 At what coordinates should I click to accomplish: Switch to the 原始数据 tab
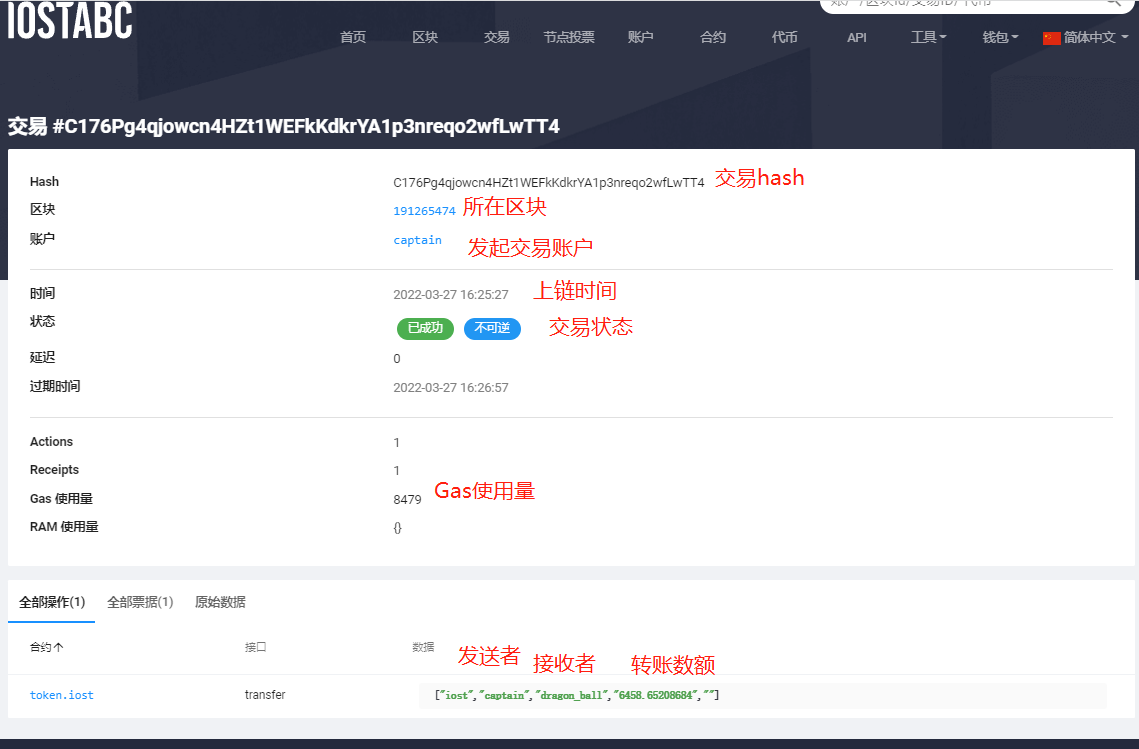tap(221, 602)
